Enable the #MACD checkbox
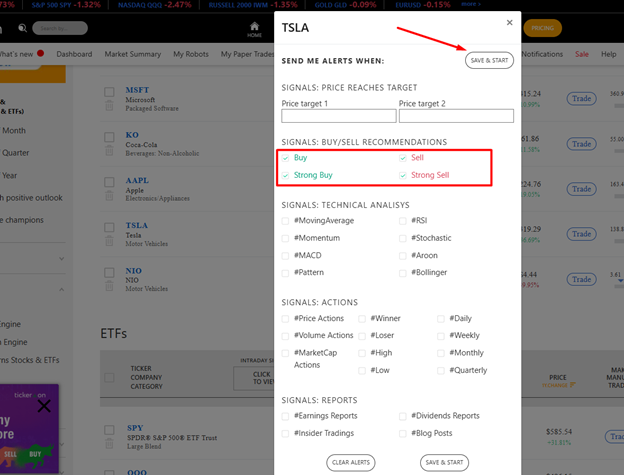The width and height of the screenshot is (624, 475). click(x=285, y=256)
